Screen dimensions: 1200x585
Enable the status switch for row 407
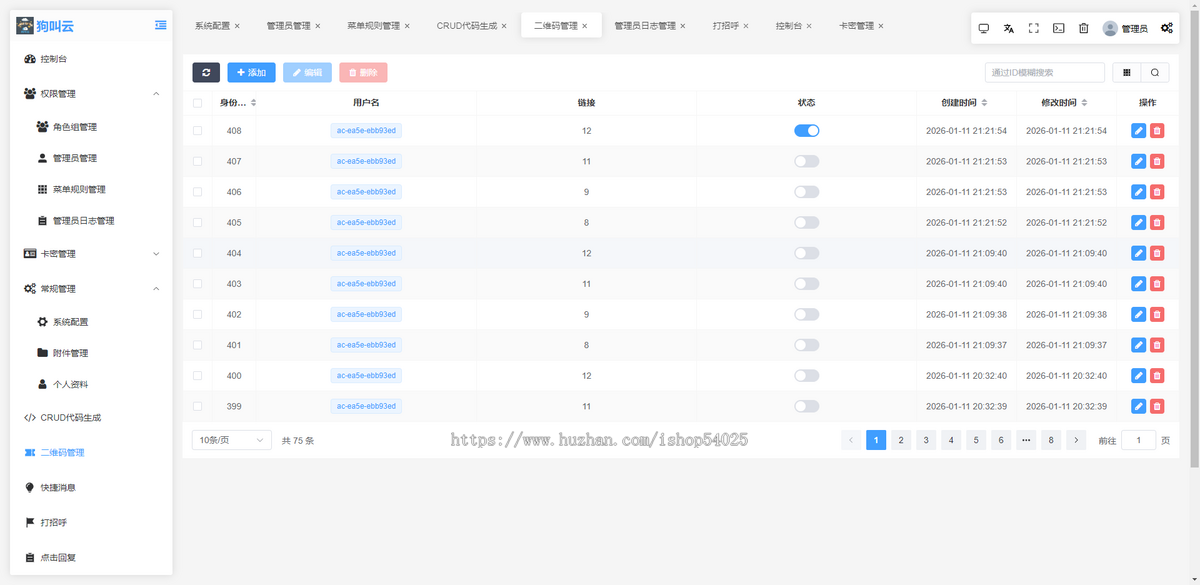point(807,161)
